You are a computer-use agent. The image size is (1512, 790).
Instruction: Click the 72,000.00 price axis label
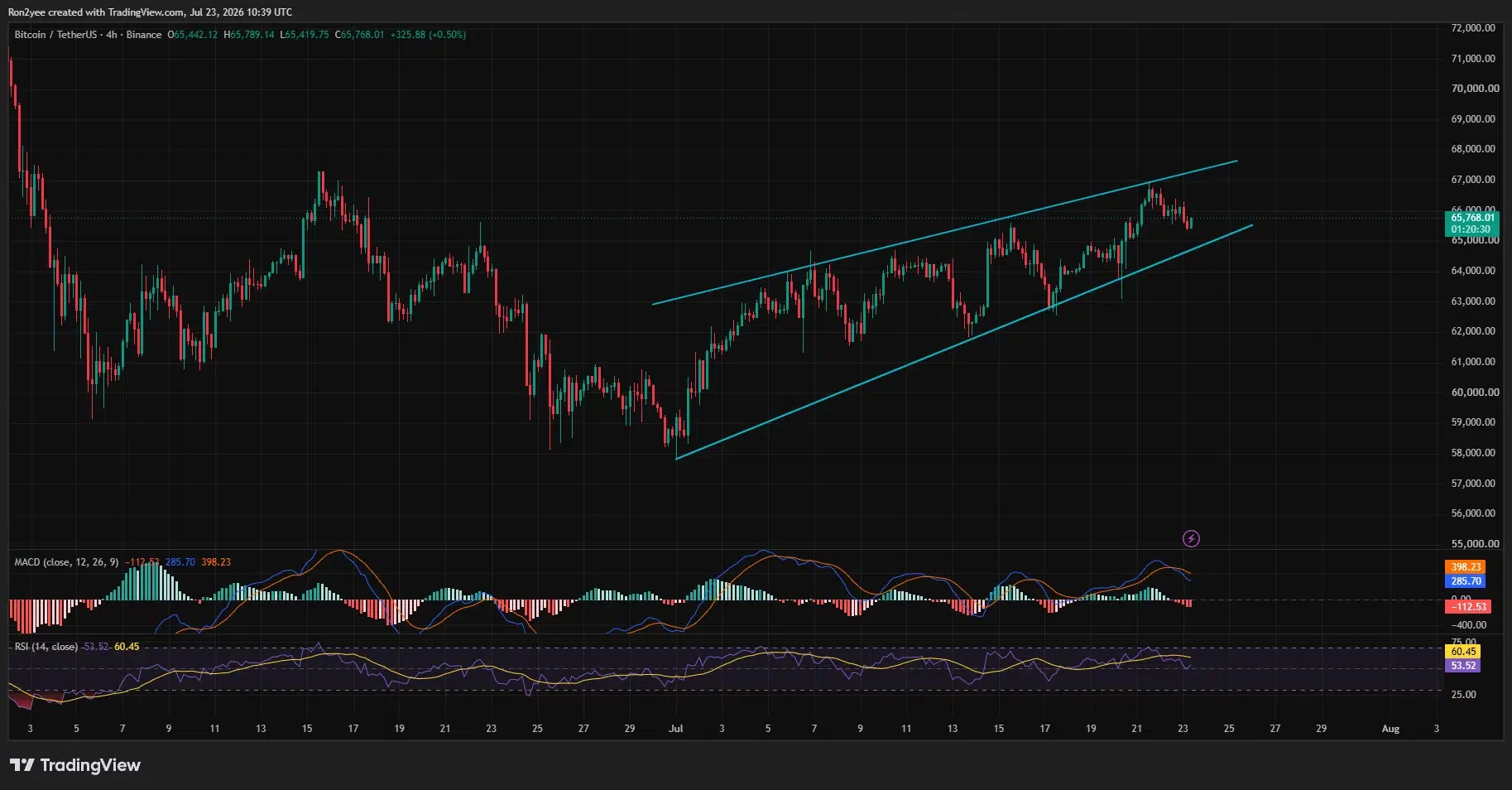pyautogui.click(x=1473, y=28)
